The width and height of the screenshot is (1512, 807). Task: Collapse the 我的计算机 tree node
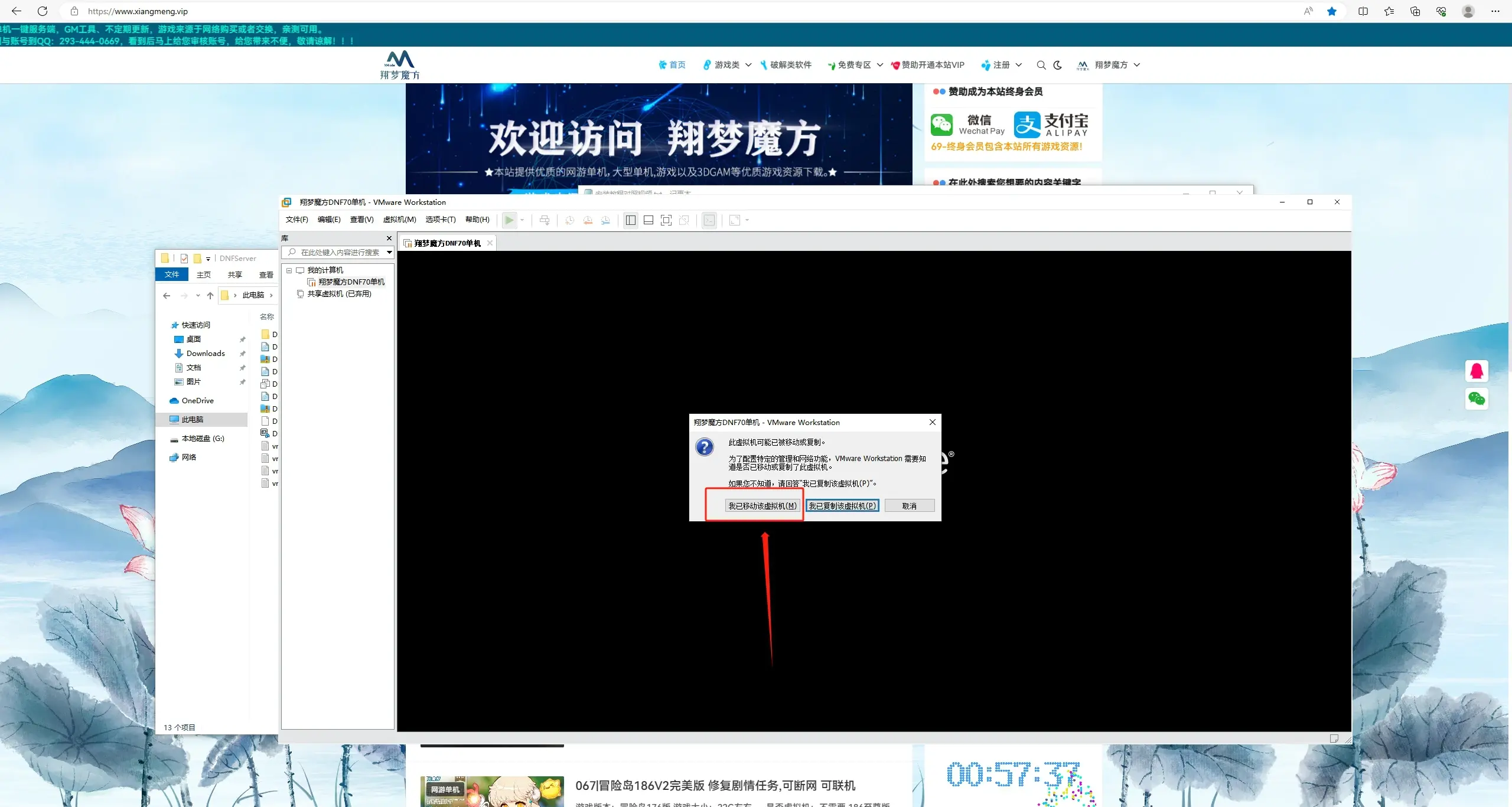coord(289,270)
